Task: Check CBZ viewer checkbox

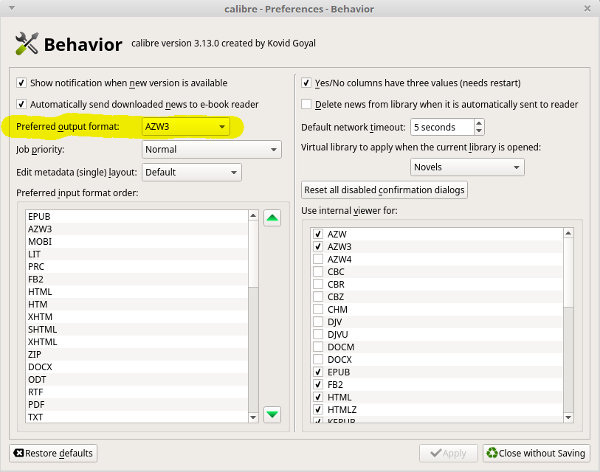Action: 318,297
